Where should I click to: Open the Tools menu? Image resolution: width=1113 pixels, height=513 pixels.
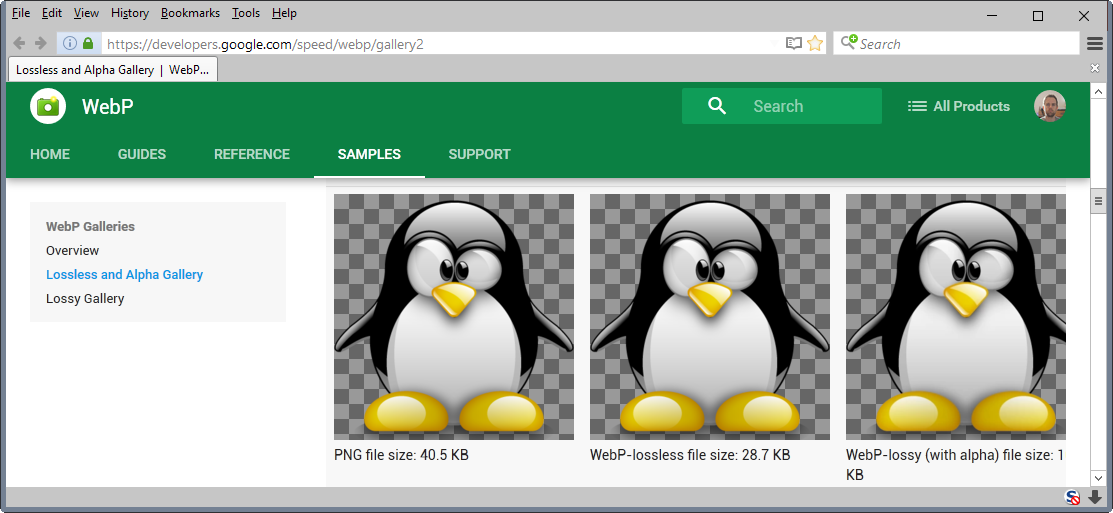(x=246, y=13)
